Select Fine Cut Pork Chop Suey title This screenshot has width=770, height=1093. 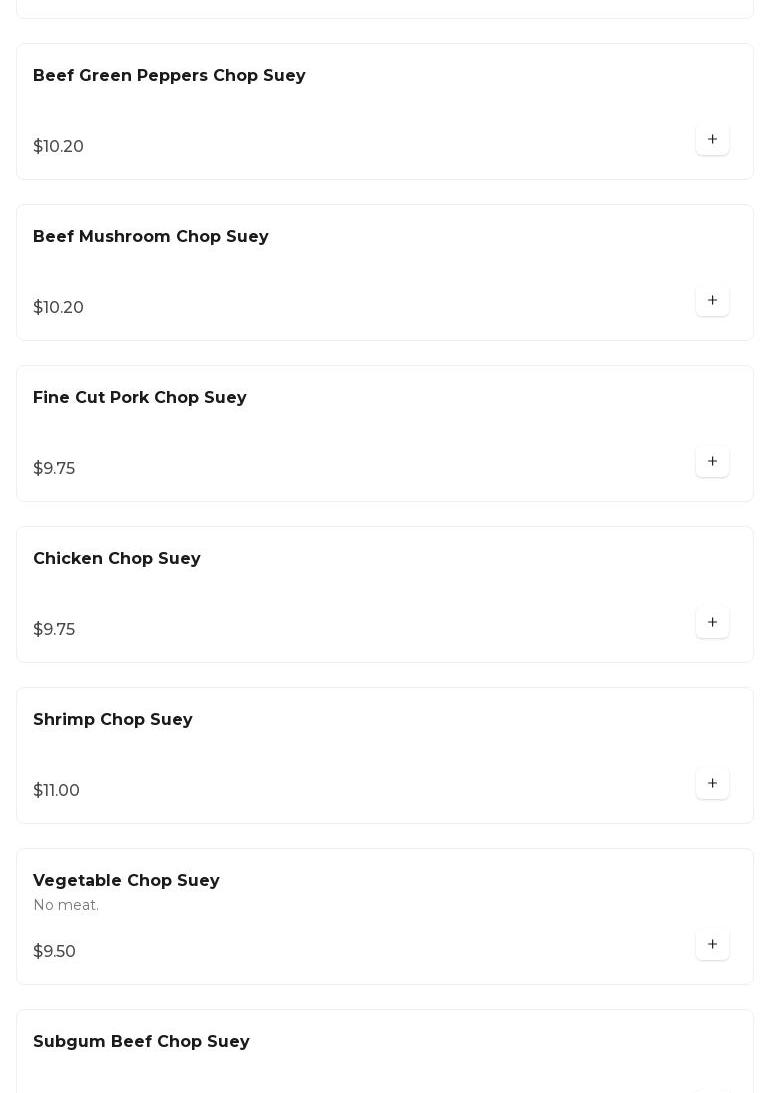140,398
